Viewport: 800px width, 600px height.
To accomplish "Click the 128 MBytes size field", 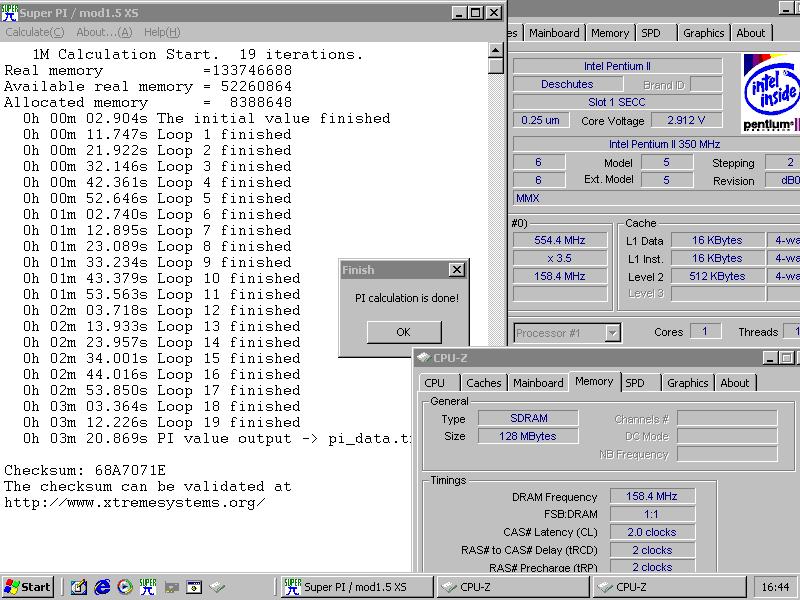I will coord(529,436).
